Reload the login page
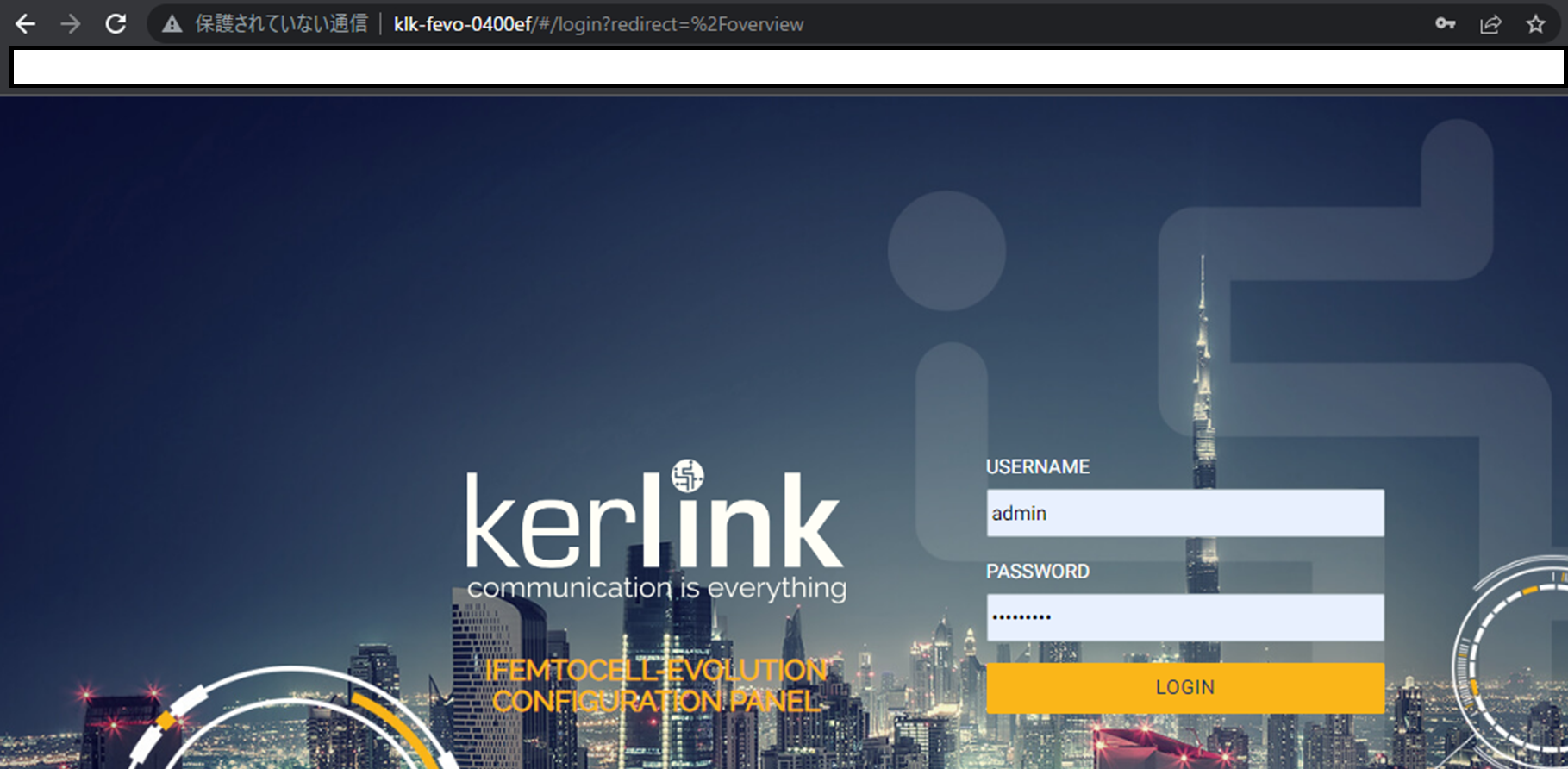Image resolution: width=1568 pixels, height=769 pixels. [116, 24]
